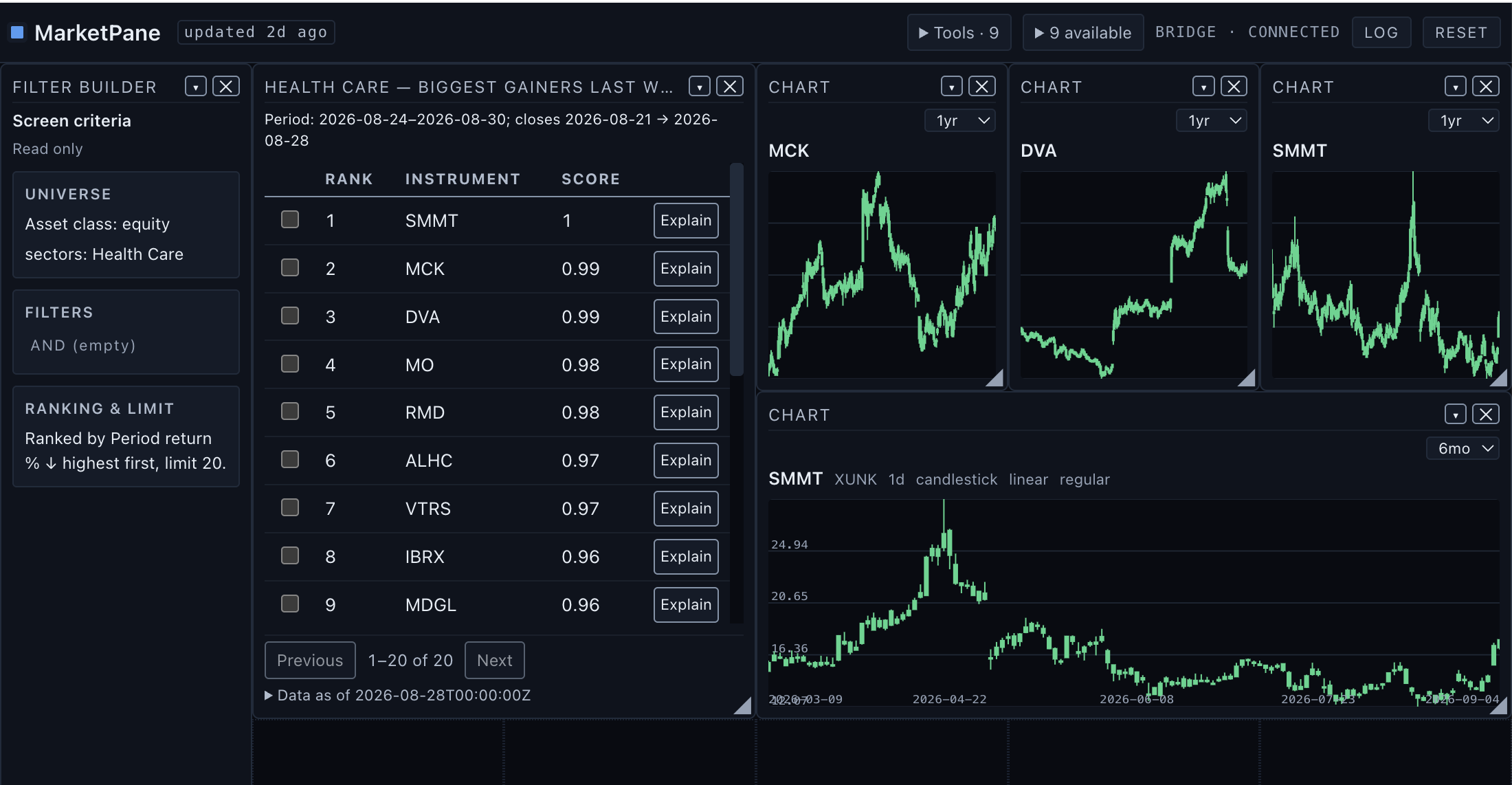Click the results table vertical scrollbar
The width and height of the screenshot is (1512, 785).
point(737,269)
